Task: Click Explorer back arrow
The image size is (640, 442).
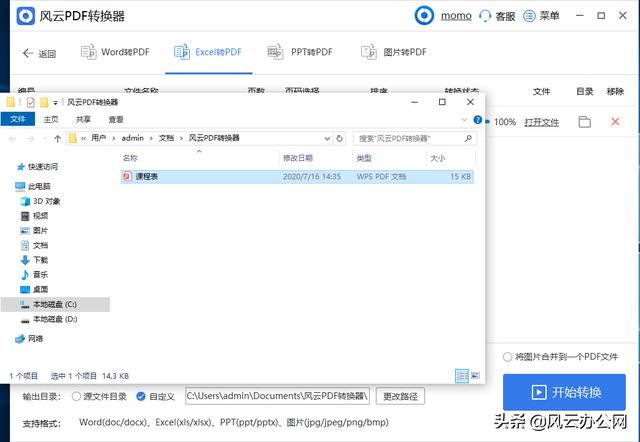Action: coord(12,139)
